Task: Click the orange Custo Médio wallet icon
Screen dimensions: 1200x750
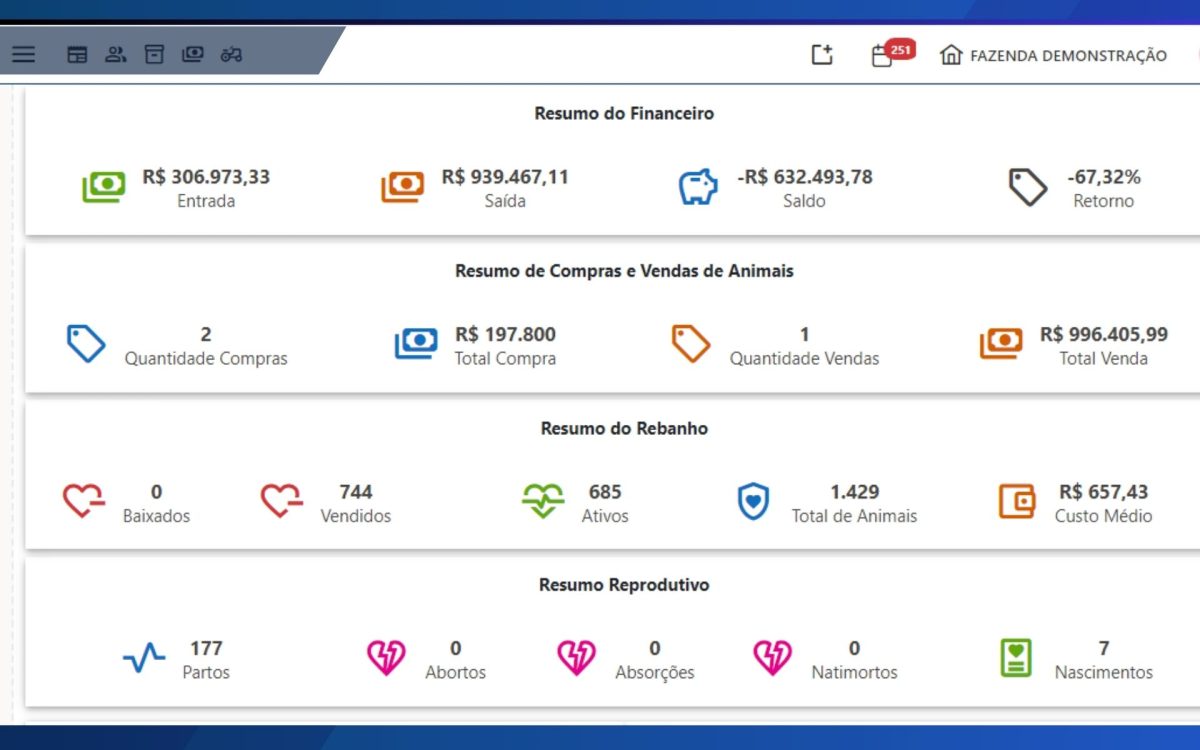Action: tap(1017, 501)
